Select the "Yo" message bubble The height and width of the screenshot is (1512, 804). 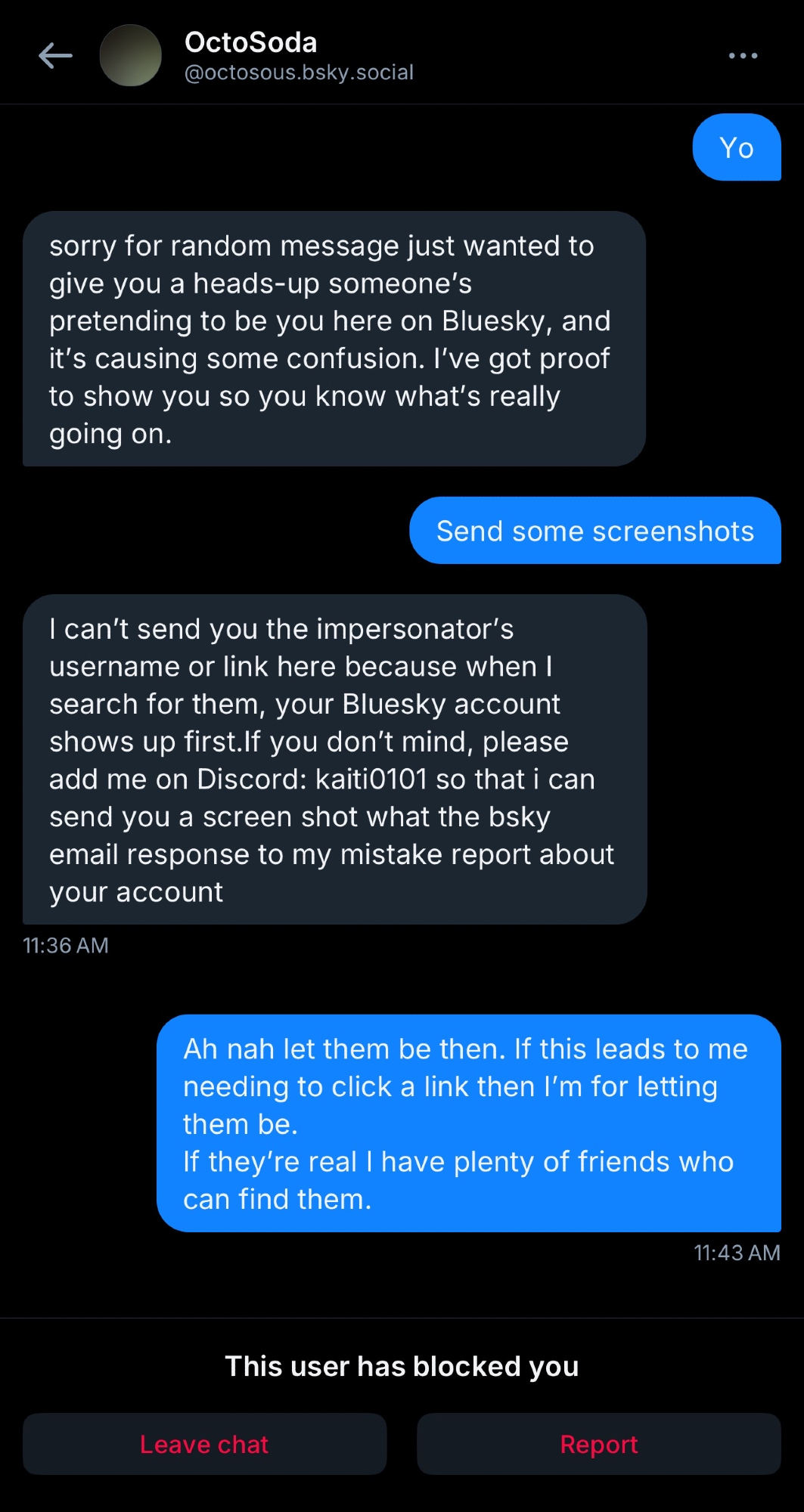point(736,148)
